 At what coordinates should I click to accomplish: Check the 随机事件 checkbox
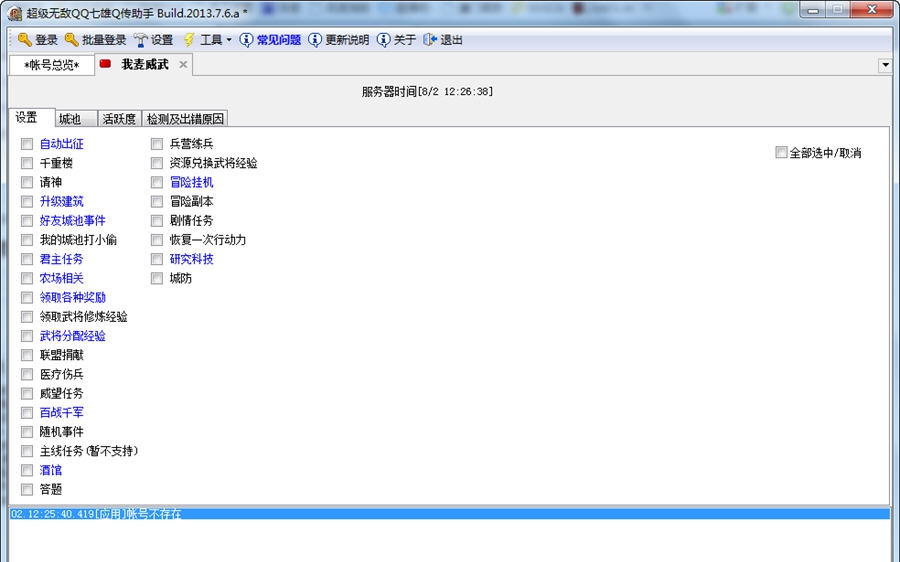tap(27, 432)
